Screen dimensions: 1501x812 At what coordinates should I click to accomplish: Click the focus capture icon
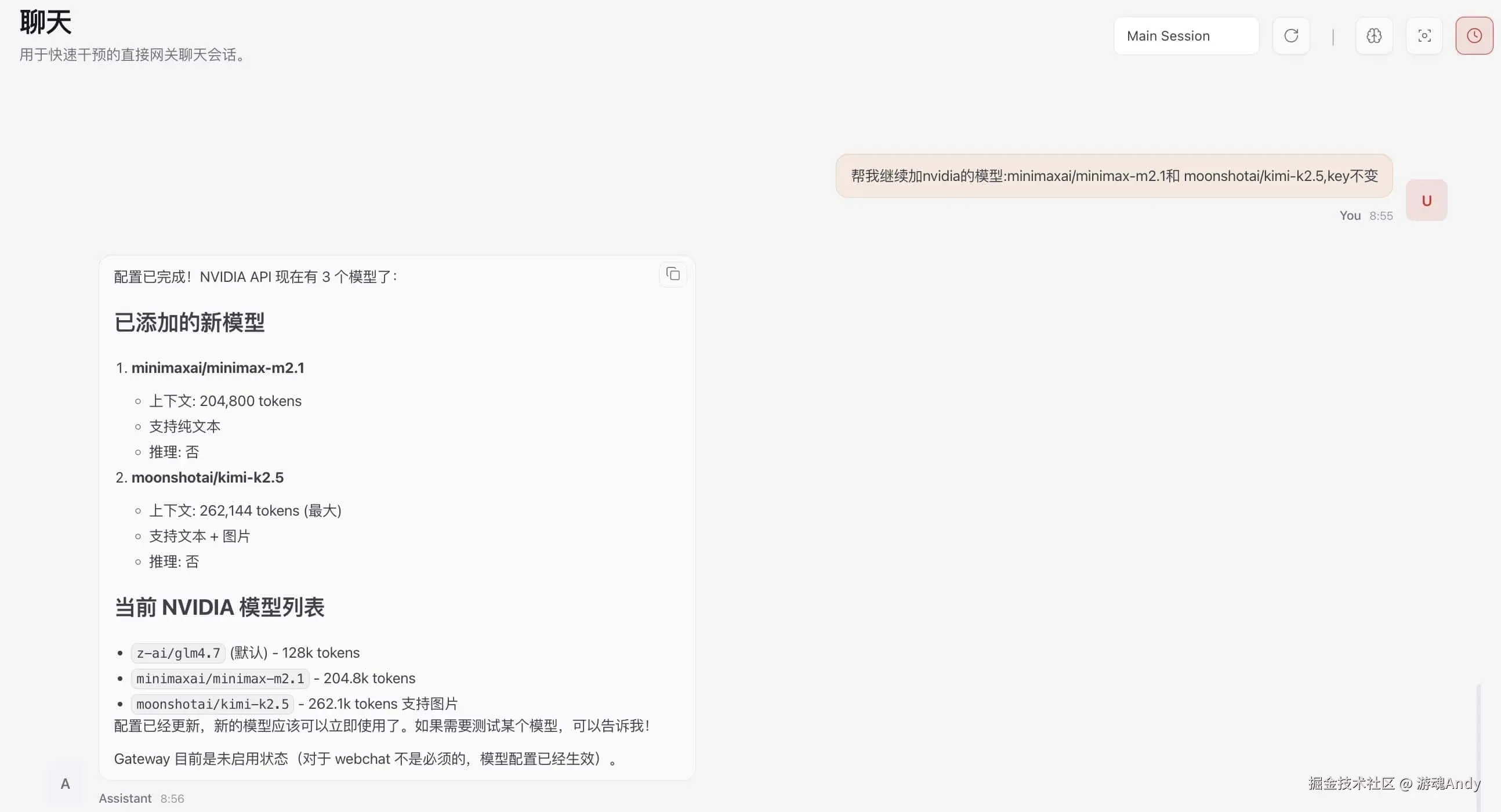click(x=1424, y=35)
